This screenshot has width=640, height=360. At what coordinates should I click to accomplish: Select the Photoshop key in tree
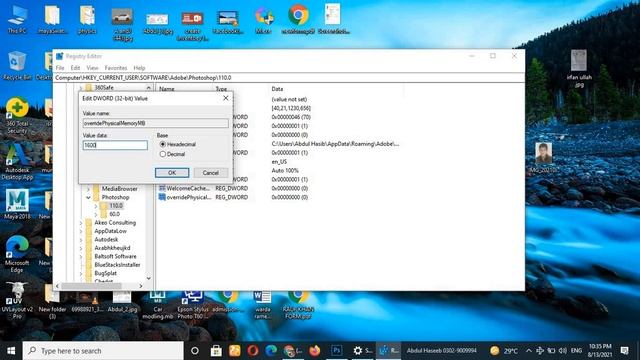115,197
